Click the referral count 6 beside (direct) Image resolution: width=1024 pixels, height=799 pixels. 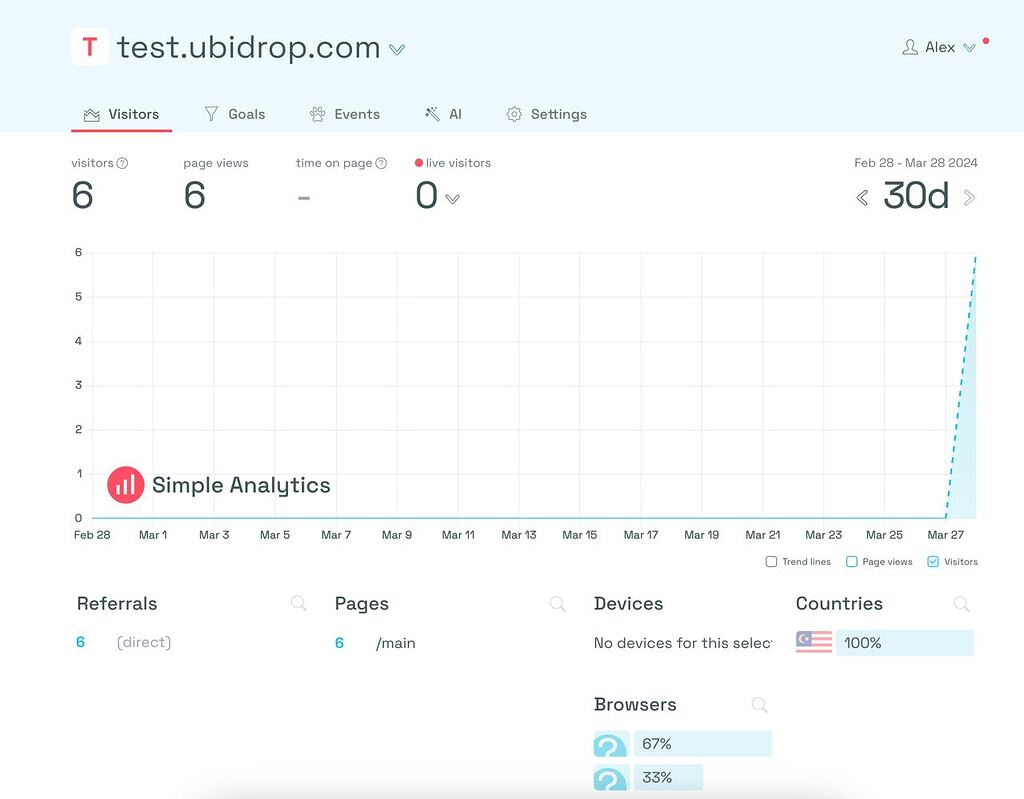coord(80,642)
